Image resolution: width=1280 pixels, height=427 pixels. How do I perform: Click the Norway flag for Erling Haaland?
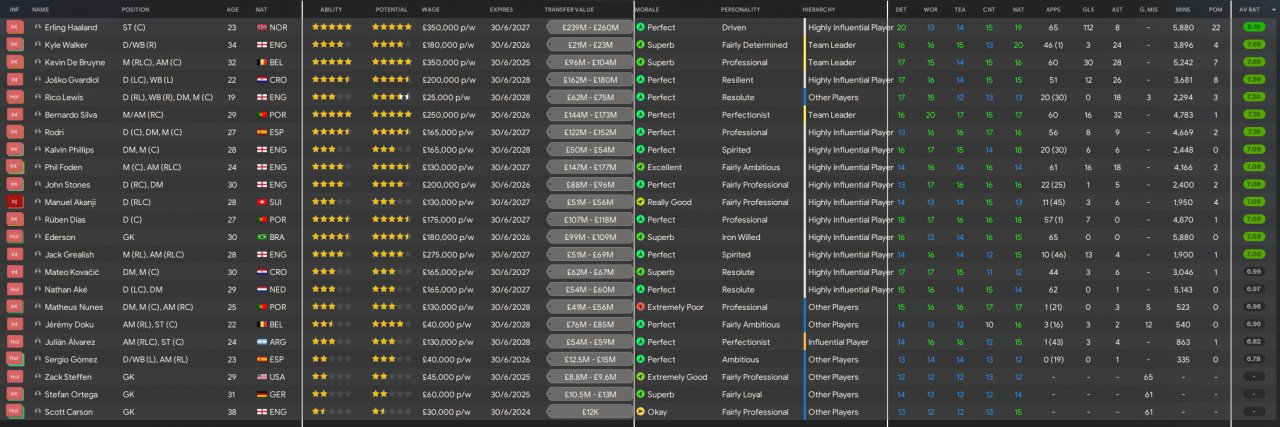263,27
